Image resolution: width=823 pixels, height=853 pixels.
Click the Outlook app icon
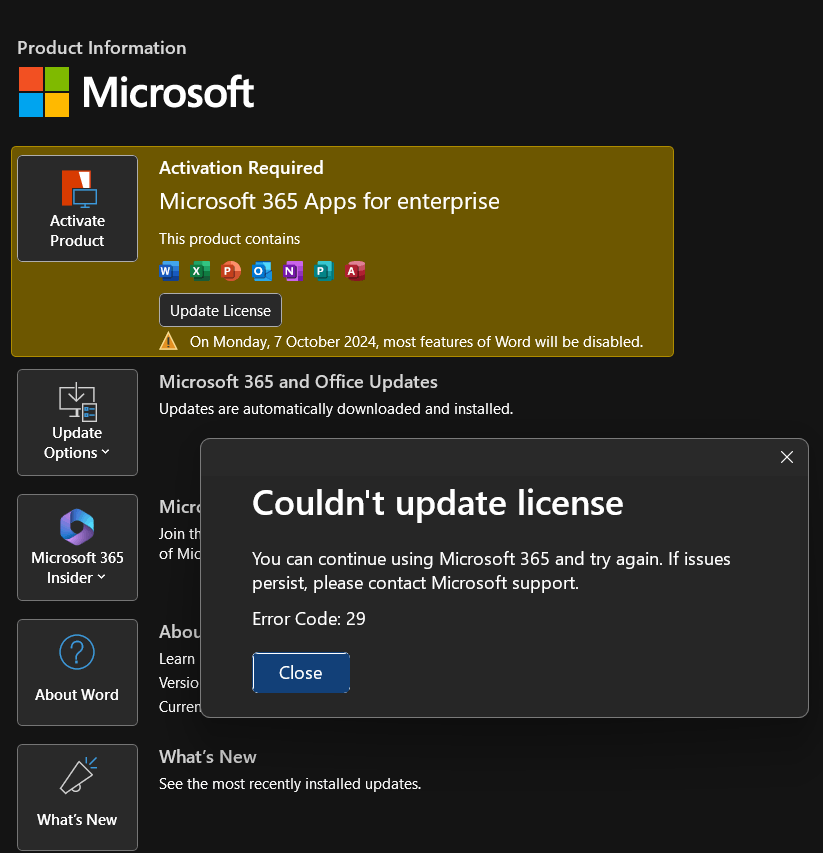[262, 271]
